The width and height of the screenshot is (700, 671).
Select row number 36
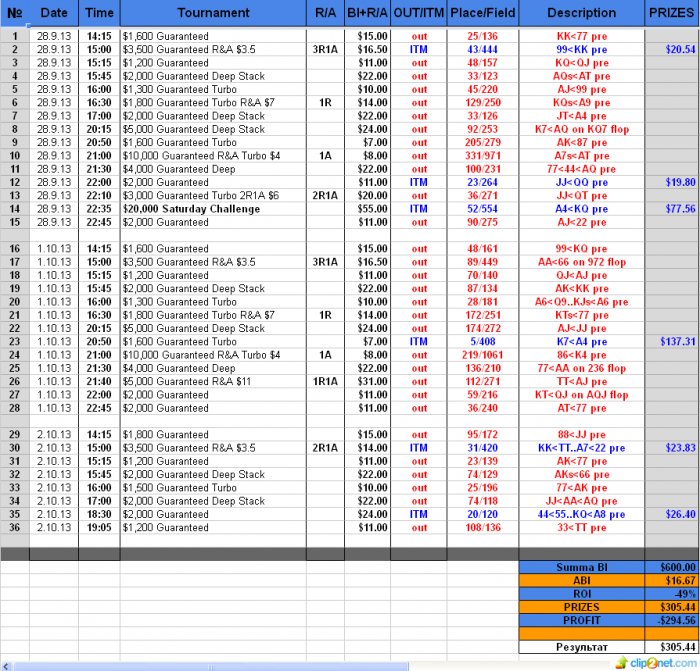[x=15, y=528]
